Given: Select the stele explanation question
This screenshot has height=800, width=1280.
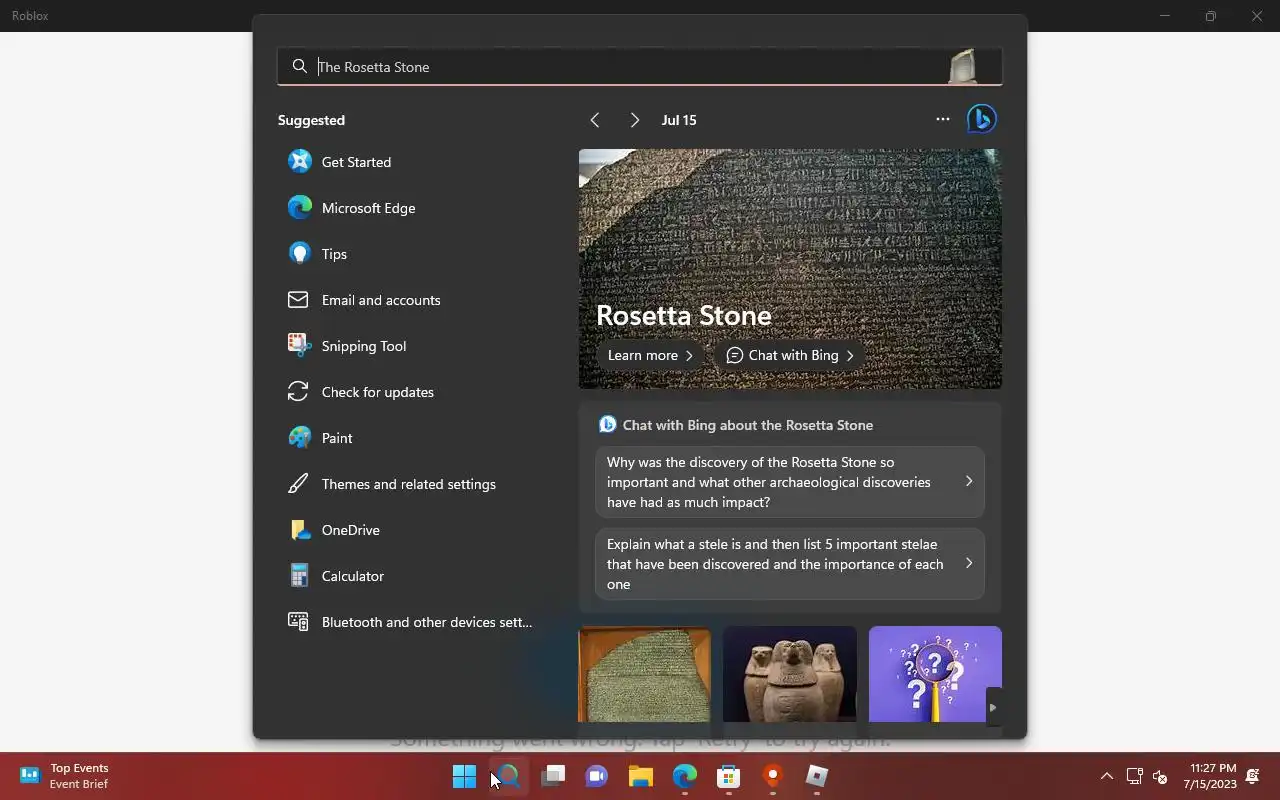Looking at the screenshot, I should pos(790,564).
